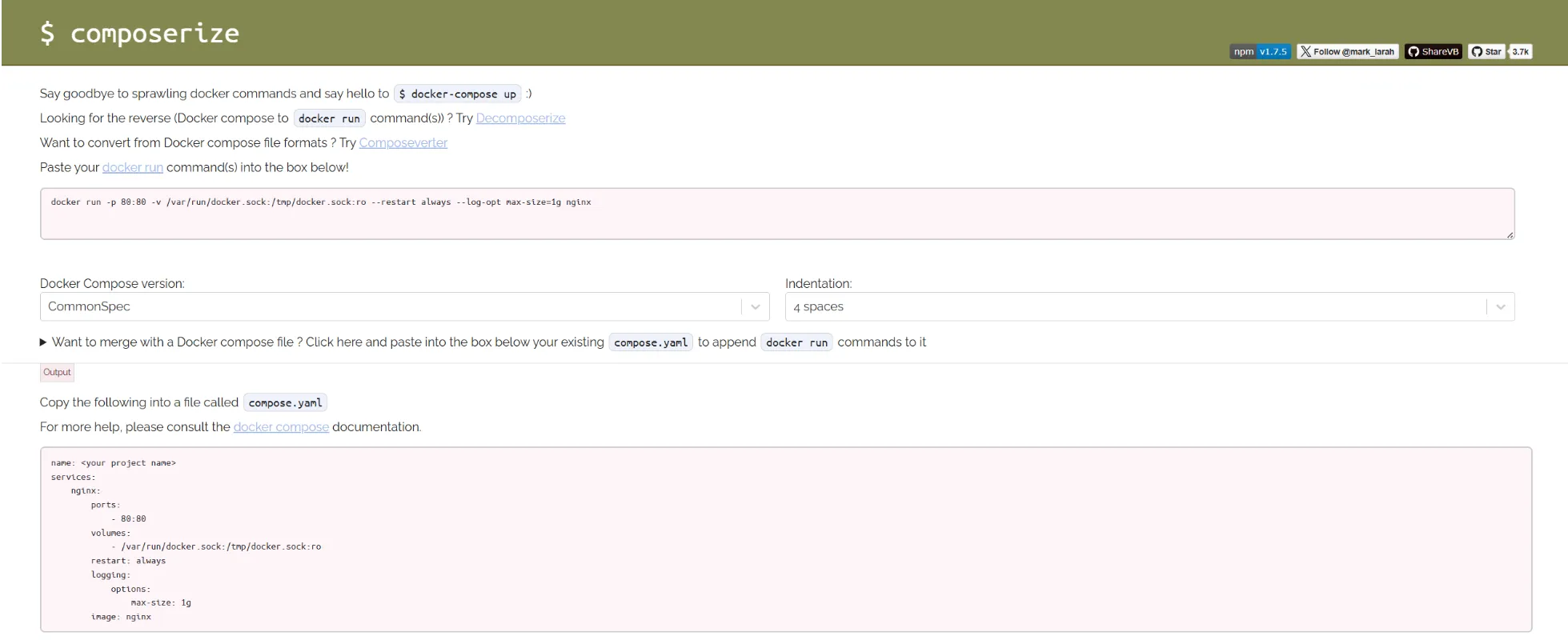1568x640 pixels.
Task: Click the 3.7k stargazers count bubble
Action: click(1520, 52)
